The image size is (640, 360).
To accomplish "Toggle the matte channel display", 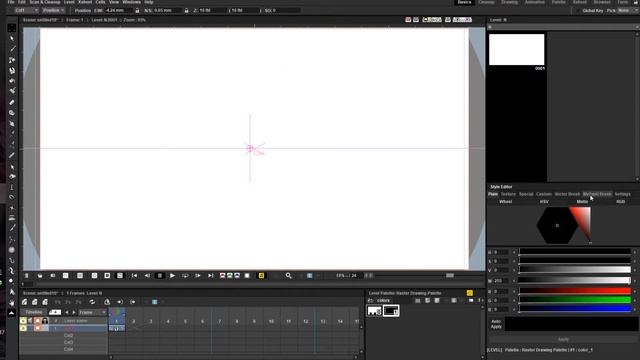I will coord(247,276).
